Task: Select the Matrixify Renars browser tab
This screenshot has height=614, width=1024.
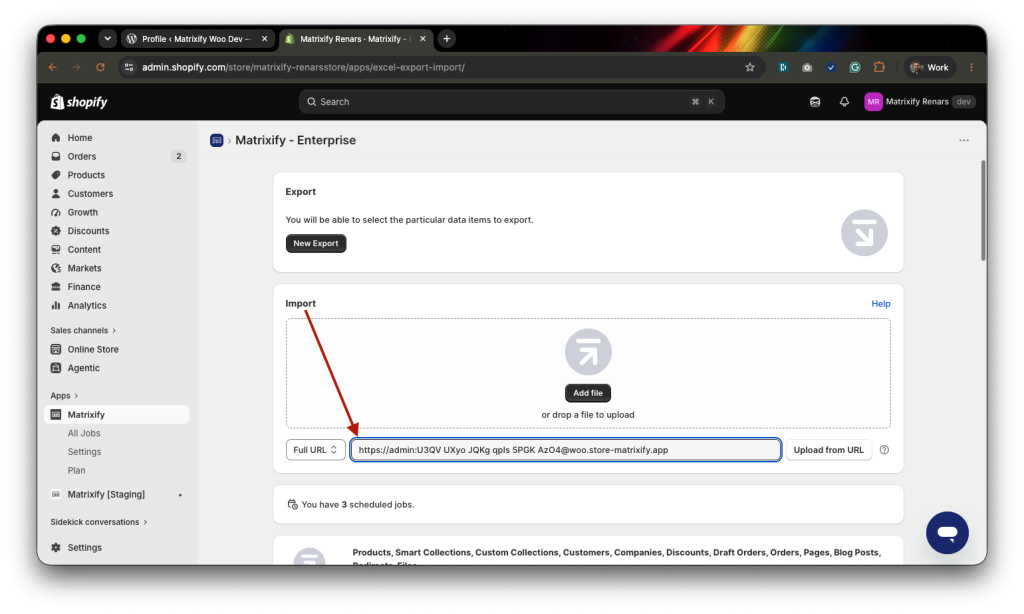Action: [x=356, y=39]
